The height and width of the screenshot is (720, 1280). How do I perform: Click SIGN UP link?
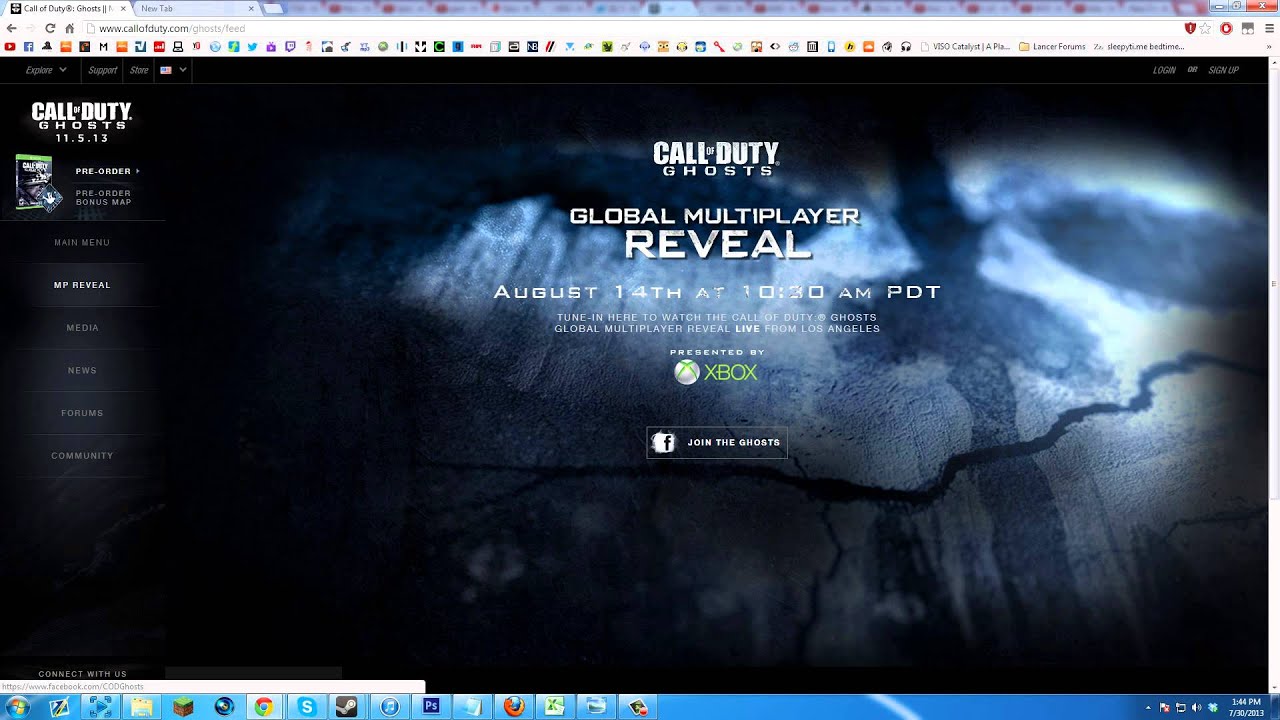point(1223,70)
